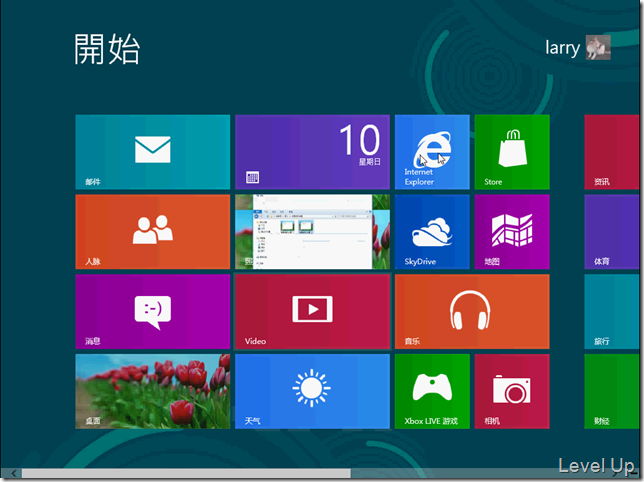Open the Video tile
The height and width of the screenshot is (482, 644).
tap(312, 311)
